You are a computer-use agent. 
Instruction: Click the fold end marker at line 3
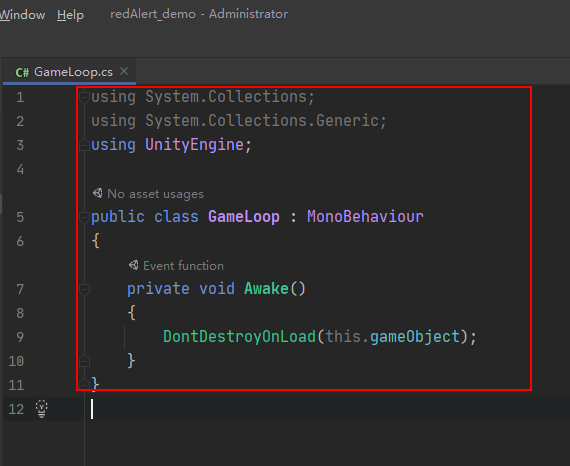84,145
